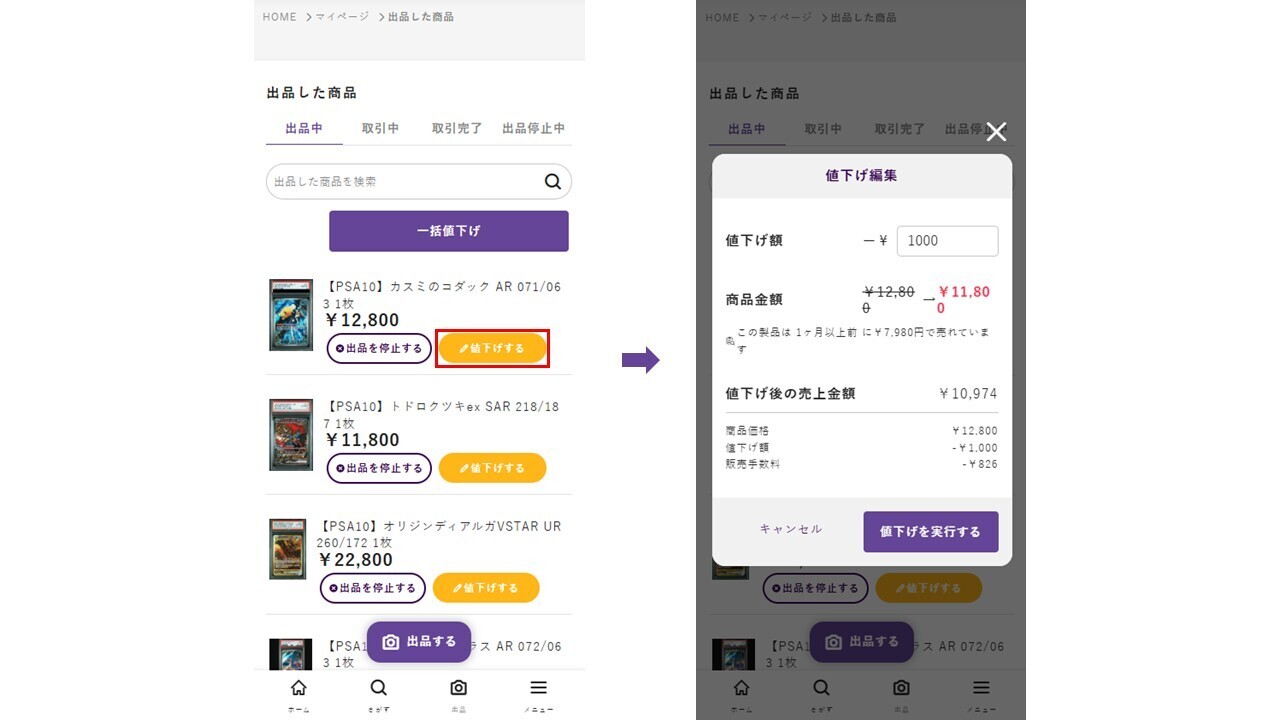Viewport: 1280px width, 720px height.
Task: Open hamburger menu in left bottom navigation
Action: click(538, 688)
